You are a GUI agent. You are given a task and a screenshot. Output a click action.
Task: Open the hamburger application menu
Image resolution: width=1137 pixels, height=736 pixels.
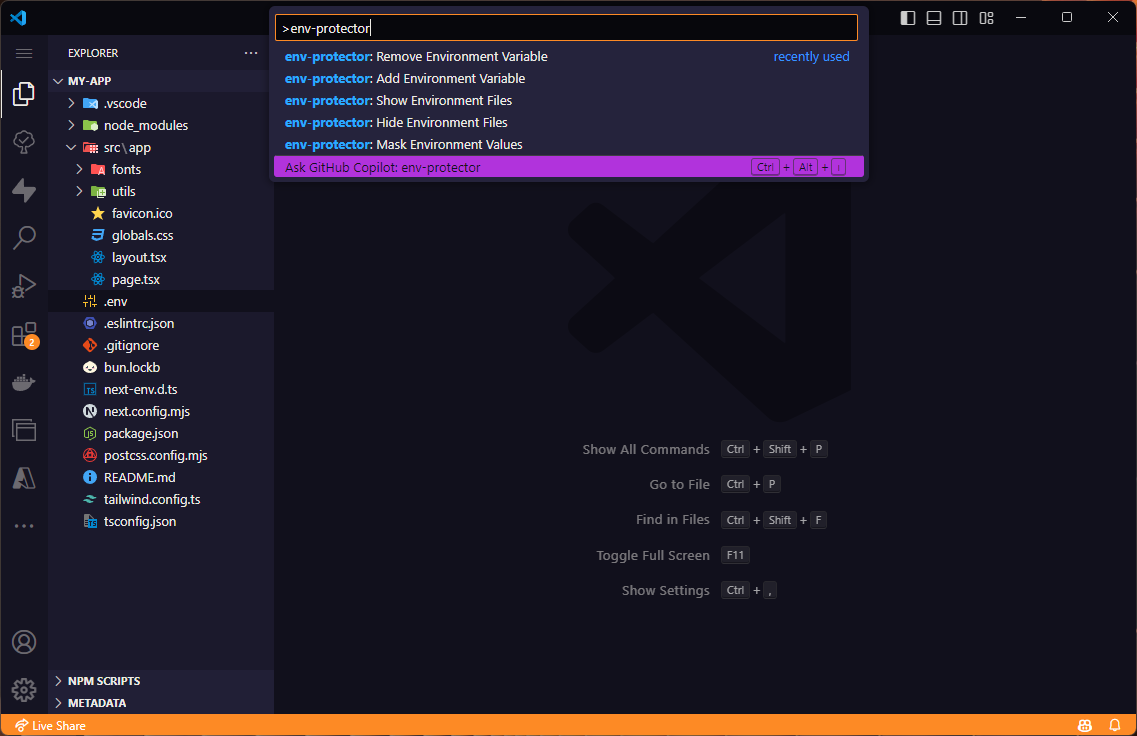coord(24,54)
